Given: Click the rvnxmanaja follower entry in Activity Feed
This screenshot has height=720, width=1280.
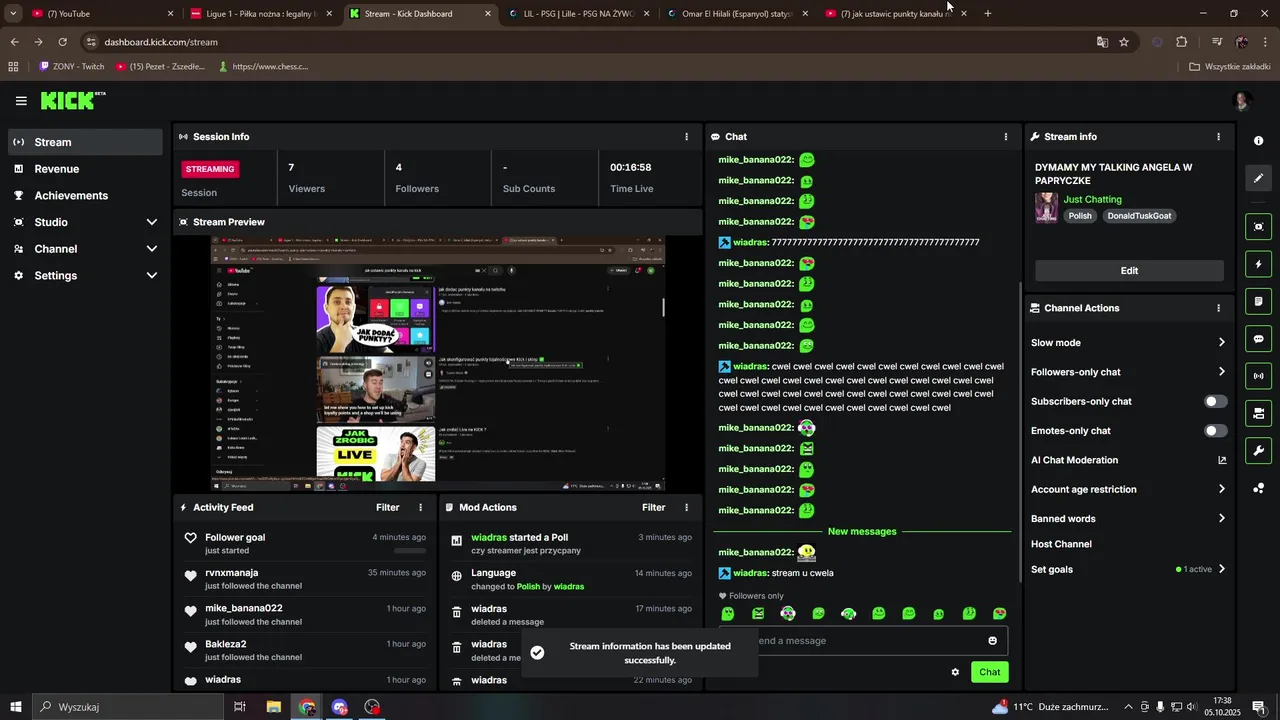Looking at the screenshot, I should [307, 579].
